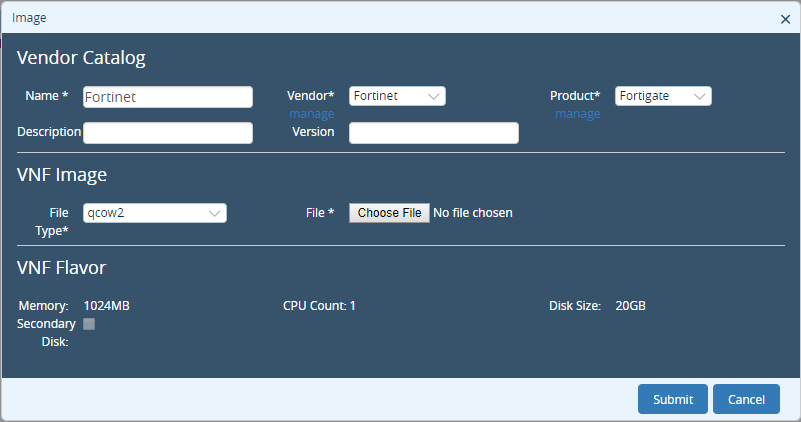Open the File Type dropdown showing qcow2
The image size is (801, 422).
[x=155, y=213]
